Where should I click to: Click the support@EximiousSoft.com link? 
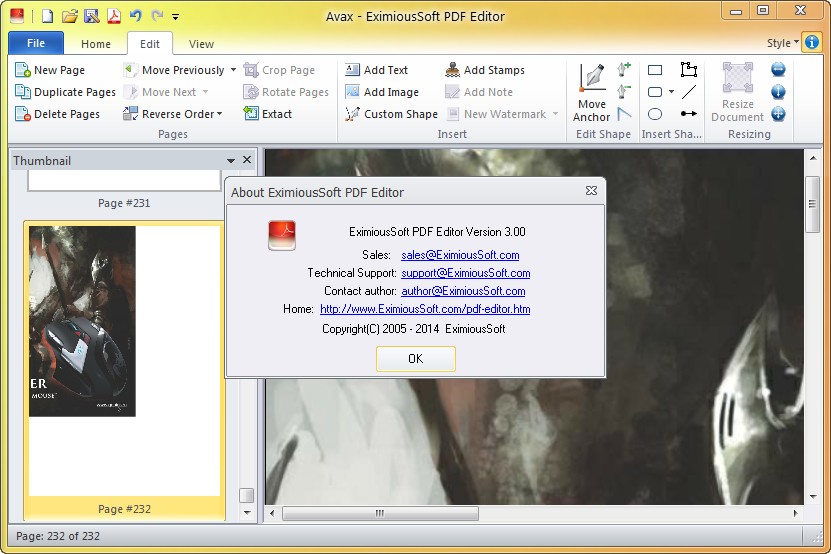tap(465, 273)
